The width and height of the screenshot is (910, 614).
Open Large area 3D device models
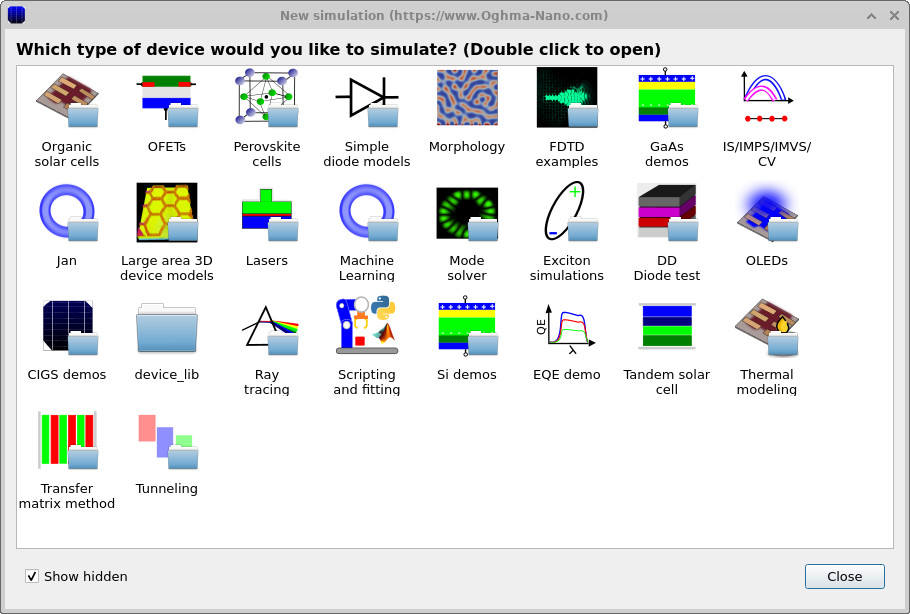[x=167, y=212]
